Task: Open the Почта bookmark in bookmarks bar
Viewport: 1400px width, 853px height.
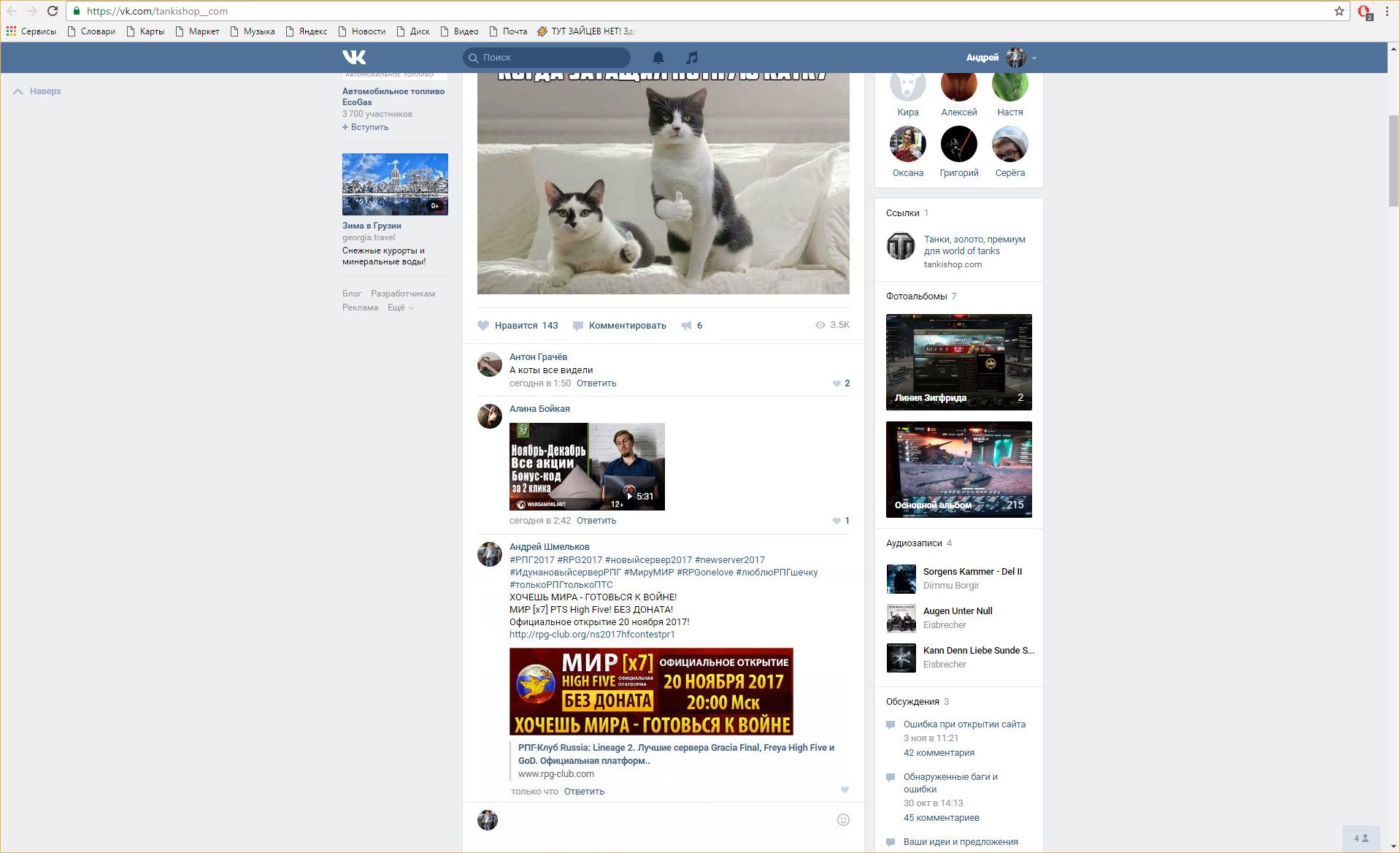Action: (507, 31)
